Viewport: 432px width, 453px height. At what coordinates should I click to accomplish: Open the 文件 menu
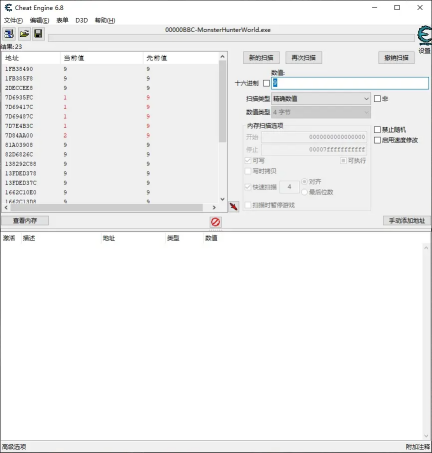pos(13,20)
